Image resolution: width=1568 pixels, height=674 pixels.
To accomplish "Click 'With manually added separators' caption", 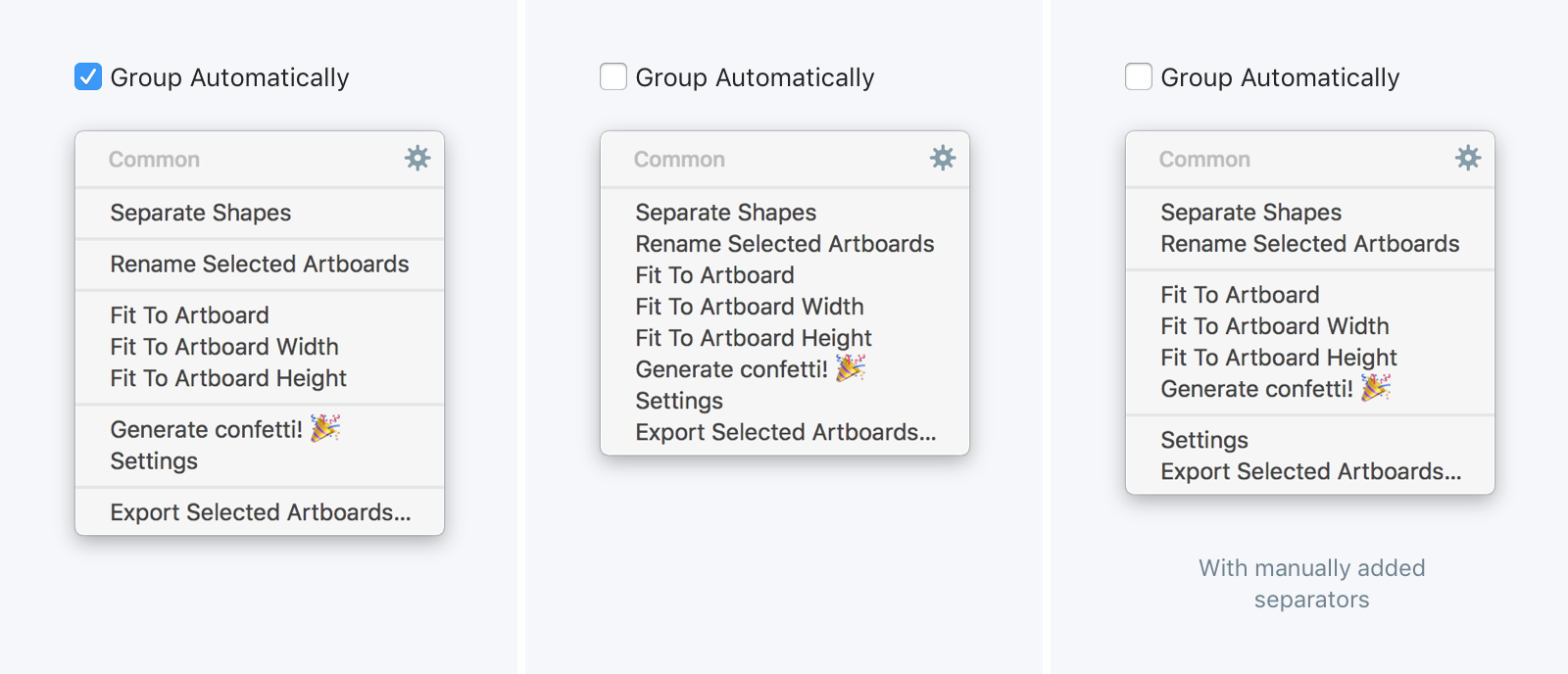I will [1312, 584].
